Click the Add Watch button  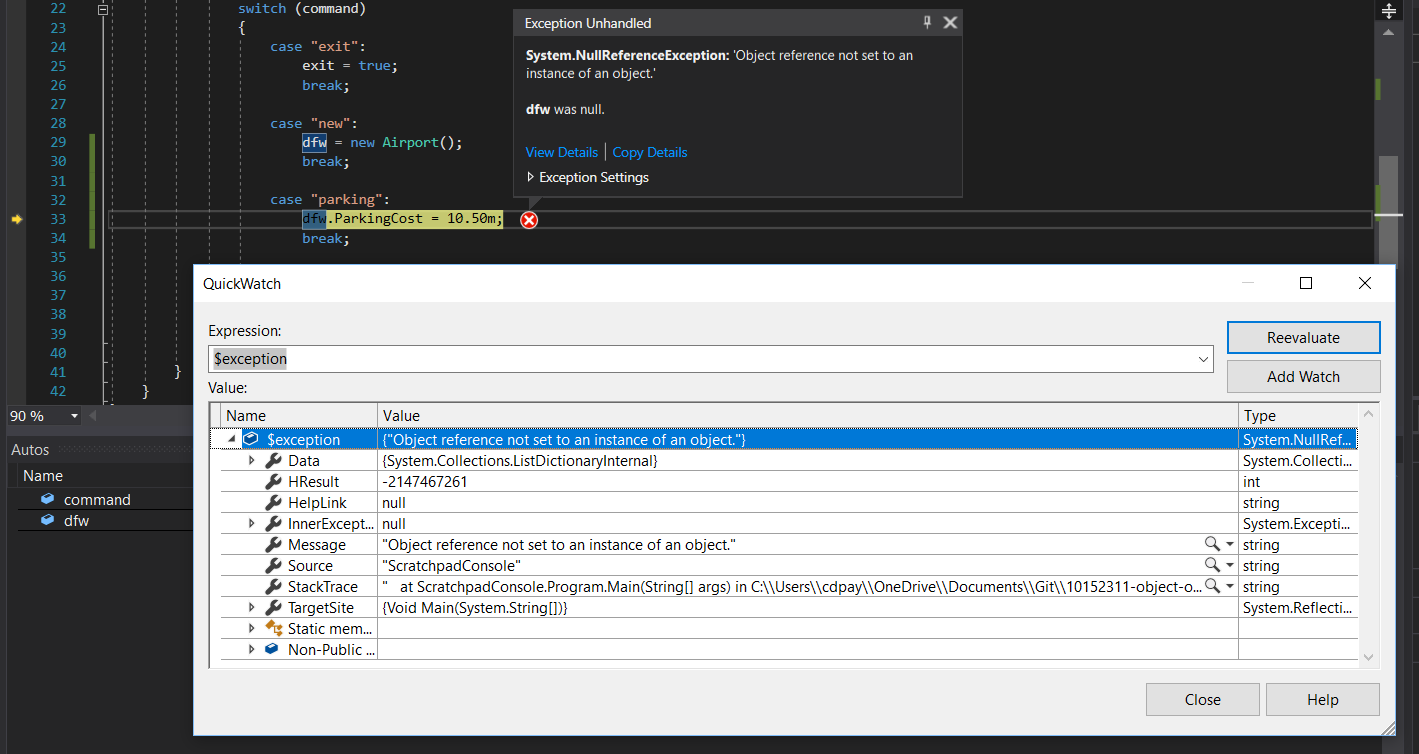1303,377
